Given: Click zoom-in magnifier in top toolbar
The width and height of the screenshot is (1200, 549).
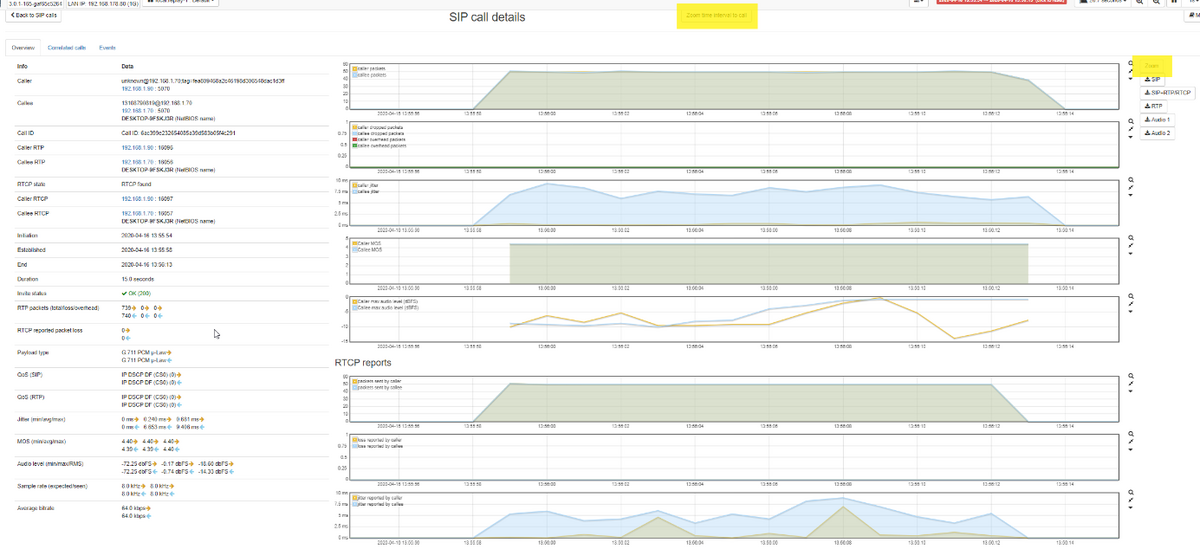Looking at the screenshot, I should coord(1140,3).
